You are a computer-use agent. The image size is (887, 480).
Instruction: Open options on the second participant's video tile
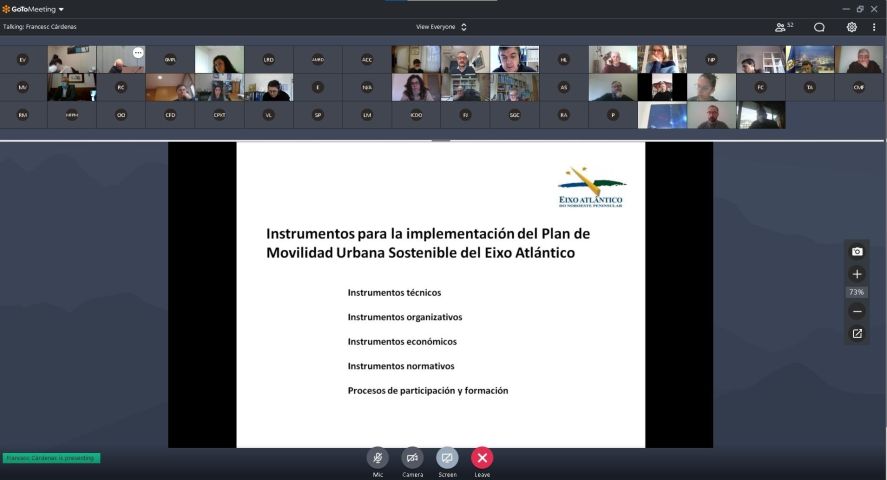[x=138, y=52]
